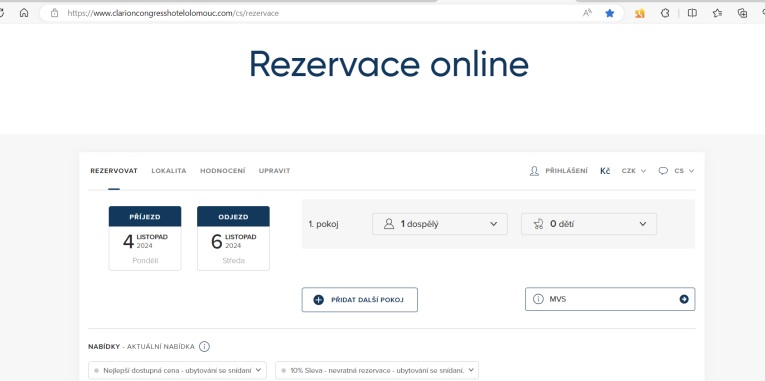Image resolution: width=765 pixels, height=381 pixels.
Task: Select the Rezervovat tab
Action: click(x=114, y=171)
